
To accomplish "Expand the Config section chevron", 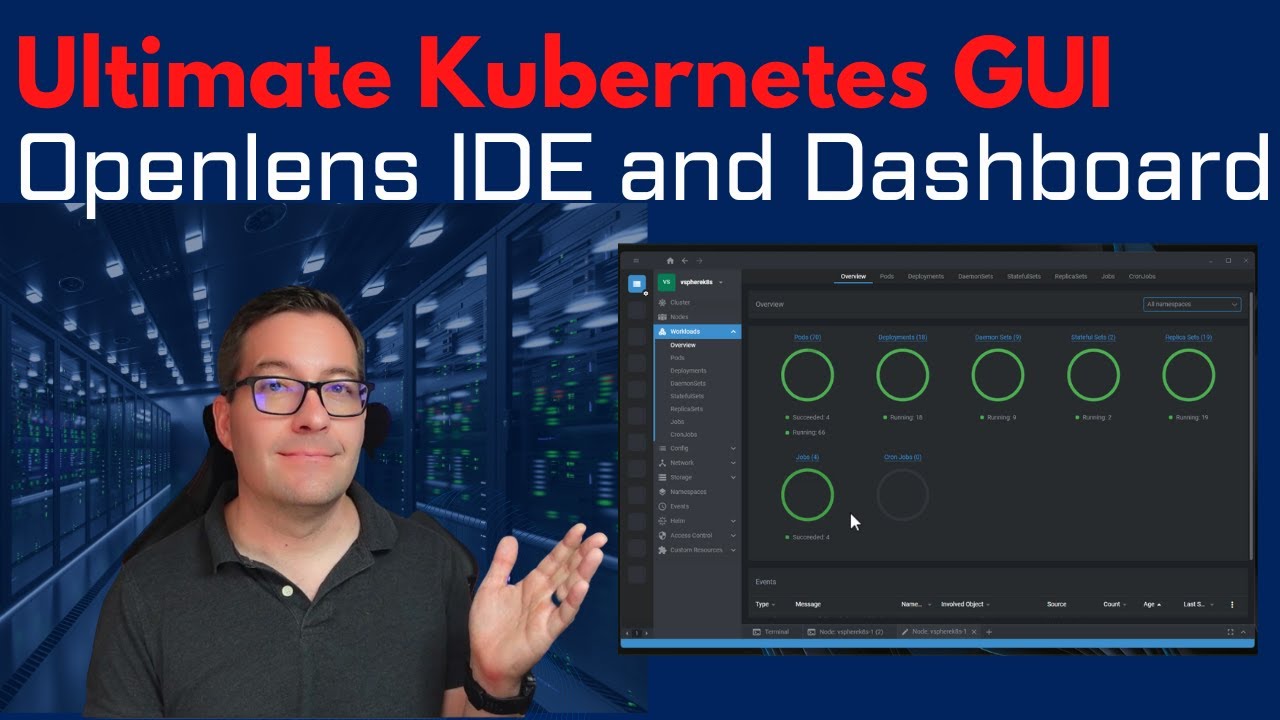I will [733, 448].
